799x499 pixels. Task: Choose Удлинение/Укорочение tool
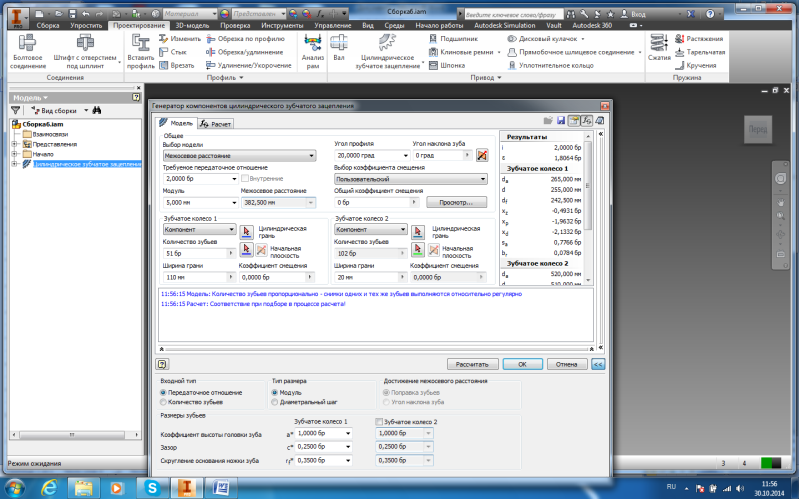click(x=248, y=65)
